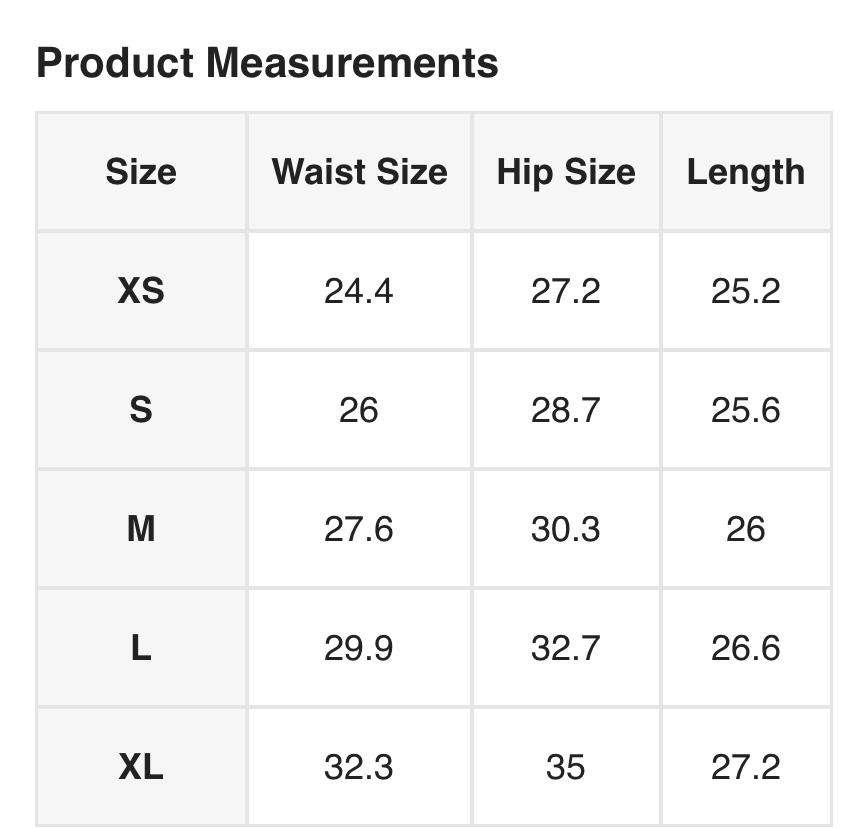
Task: Click the Length column header
Action: tap(745, 172)
